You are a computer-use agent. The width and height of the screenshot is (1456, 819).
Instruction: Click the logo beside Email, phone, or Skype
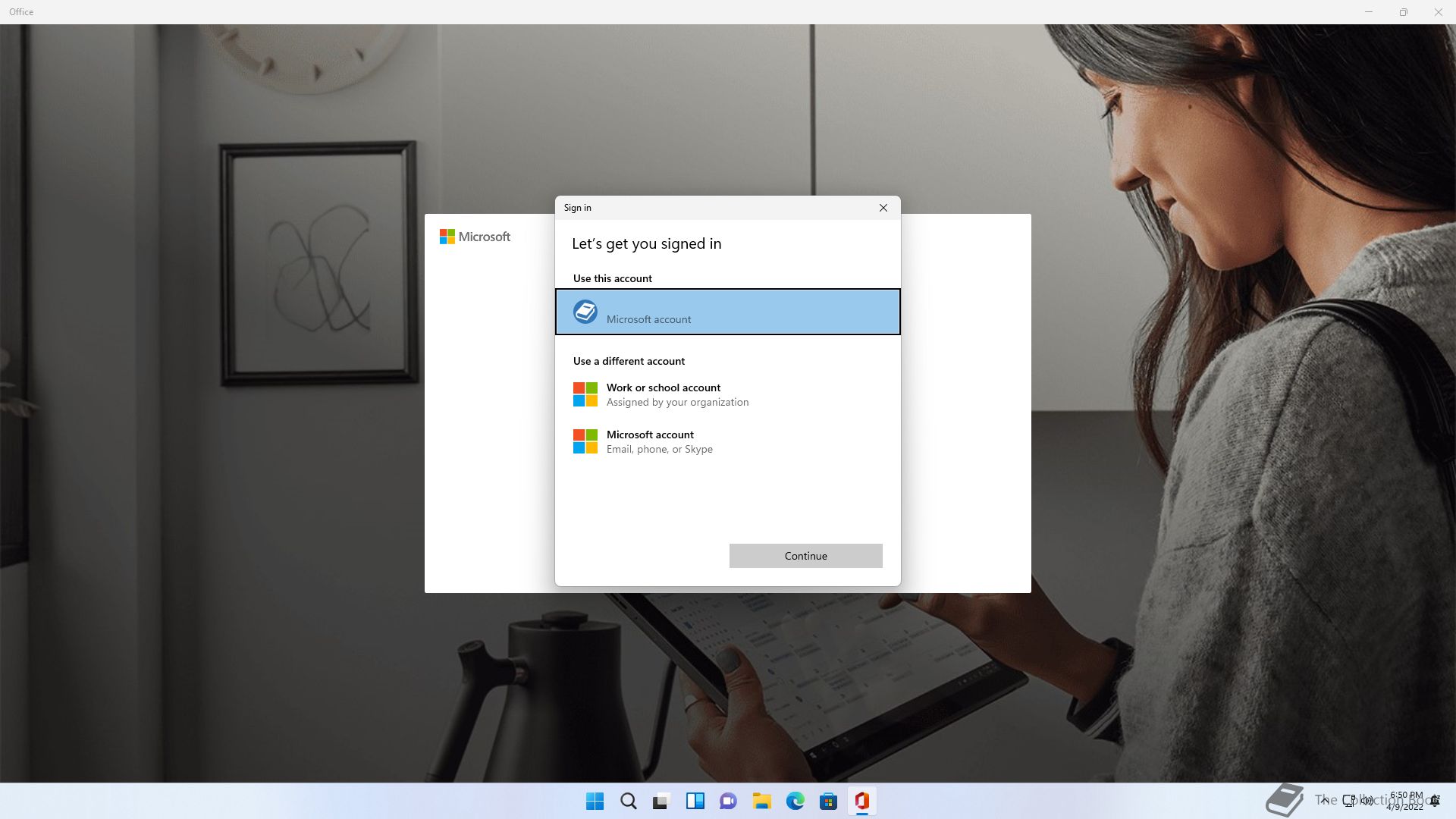click(585, 441)
